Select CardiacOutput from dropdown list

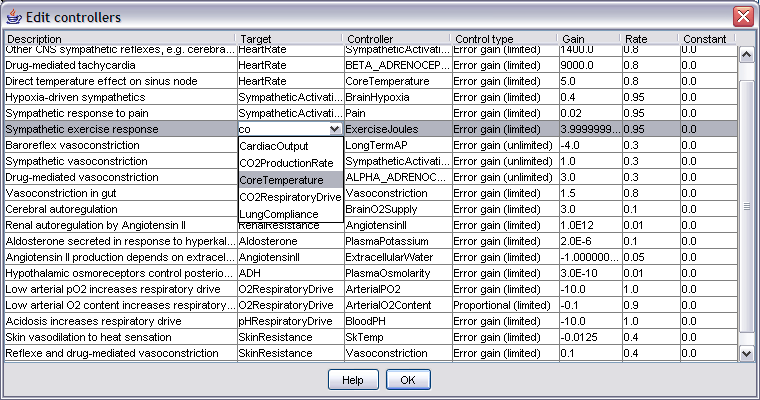(x=272, y=146)
